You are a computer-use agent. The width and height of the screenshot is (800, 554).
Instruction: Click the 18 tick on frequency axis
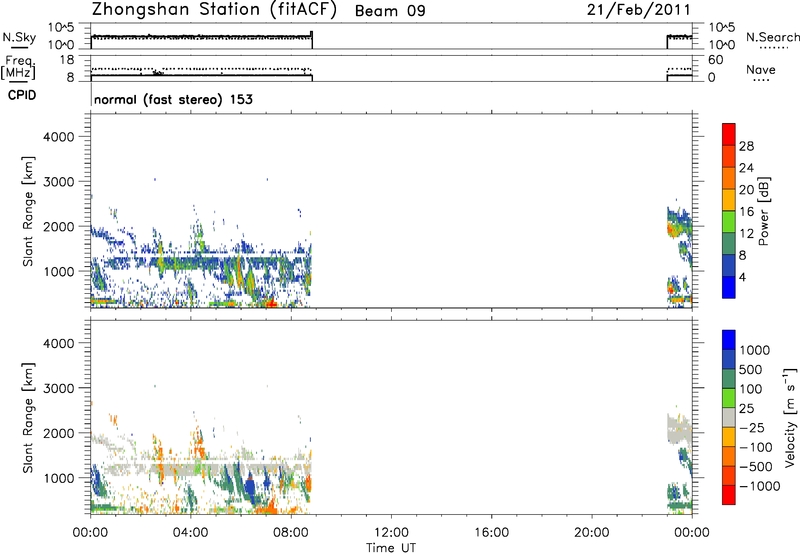pyautogui.click(x=67, y=60)
